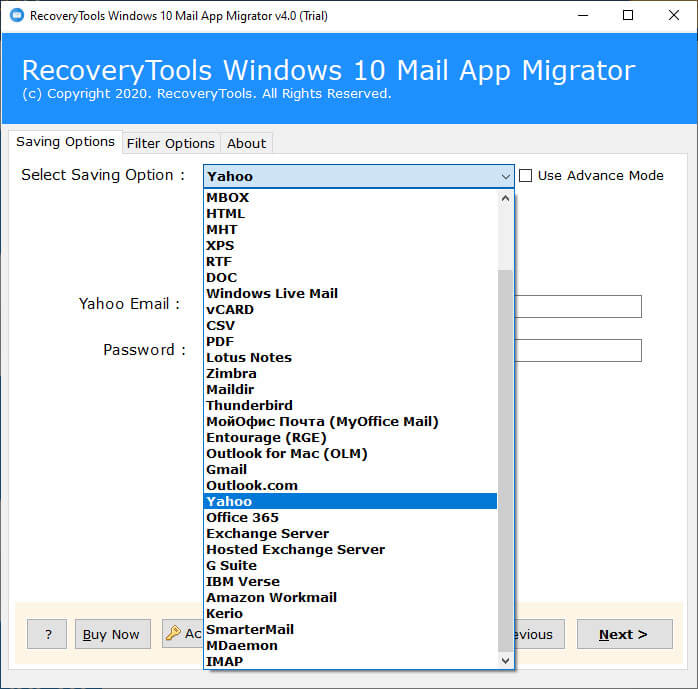Image resolution: width=698 pixels, height=689 pixels.
Task: Select Kerio saving option
Action: tap(350, 614)
